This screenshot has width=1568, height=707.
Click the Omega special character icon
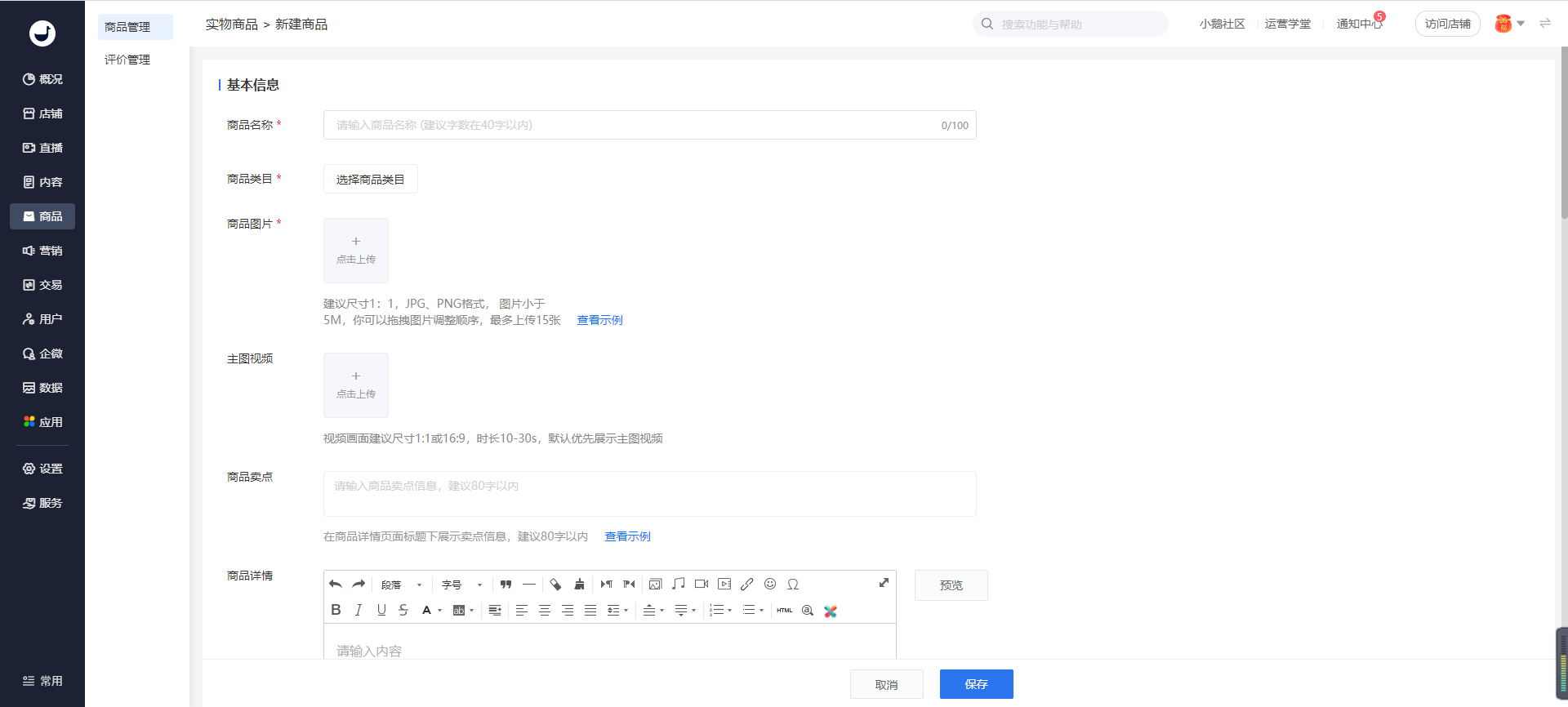(x=793, y=585)
